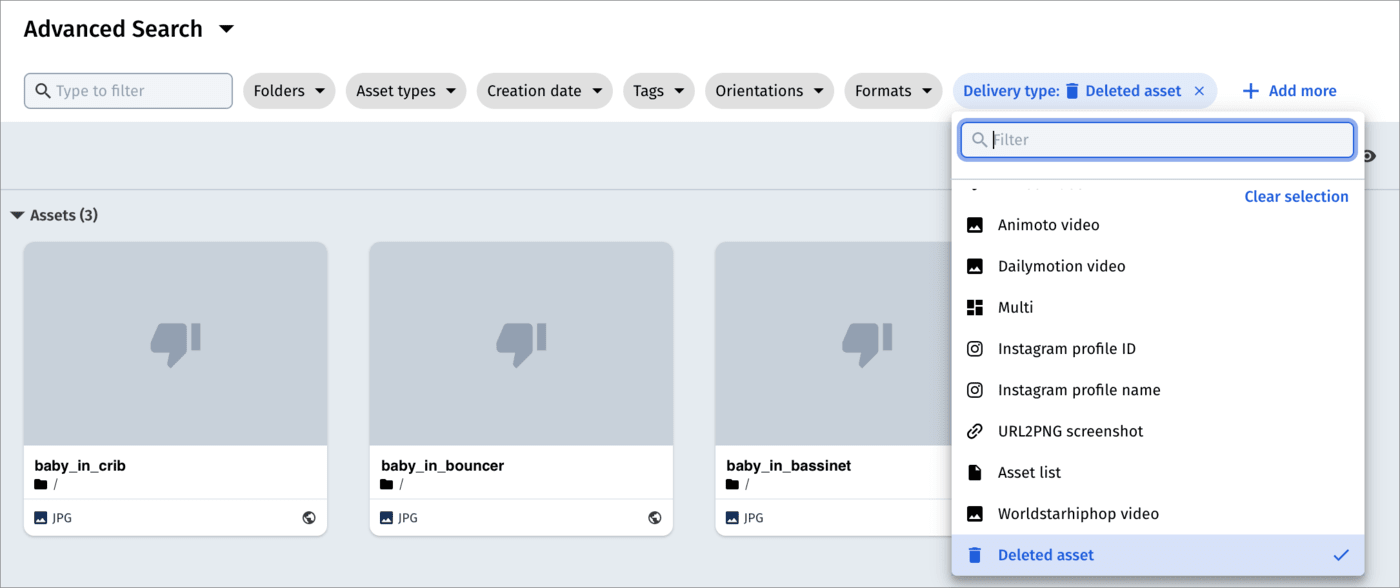Screen dimensions: 1400x588
Task: Expand the Folders filter dropdown
Action: 289,91
